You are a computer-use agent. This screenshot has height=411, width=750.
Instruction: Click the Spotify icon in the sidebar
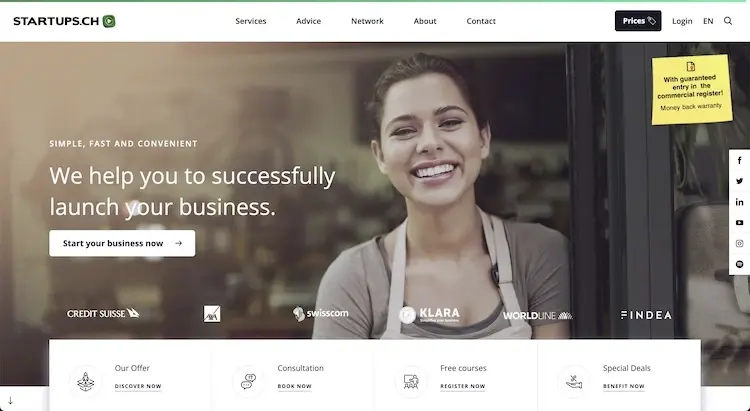[739, 264]
